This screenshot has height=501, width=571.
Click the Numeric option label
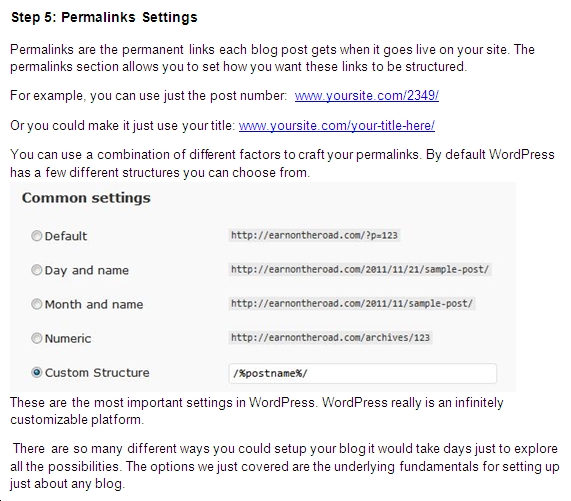coord(68,339)
